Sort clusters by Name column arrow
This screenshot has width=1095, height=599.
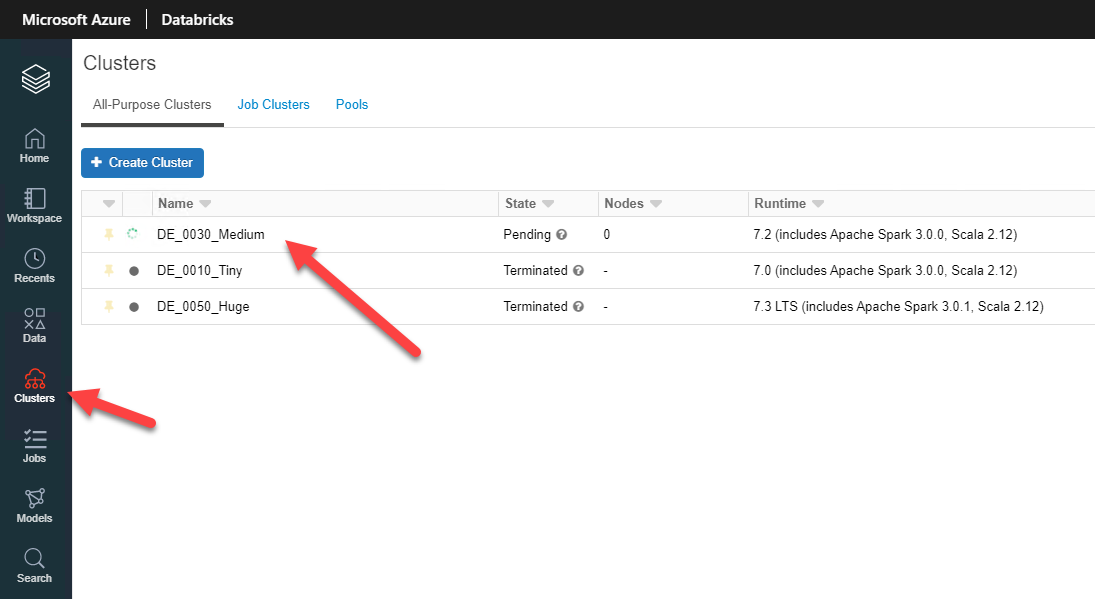coord(206,204)
